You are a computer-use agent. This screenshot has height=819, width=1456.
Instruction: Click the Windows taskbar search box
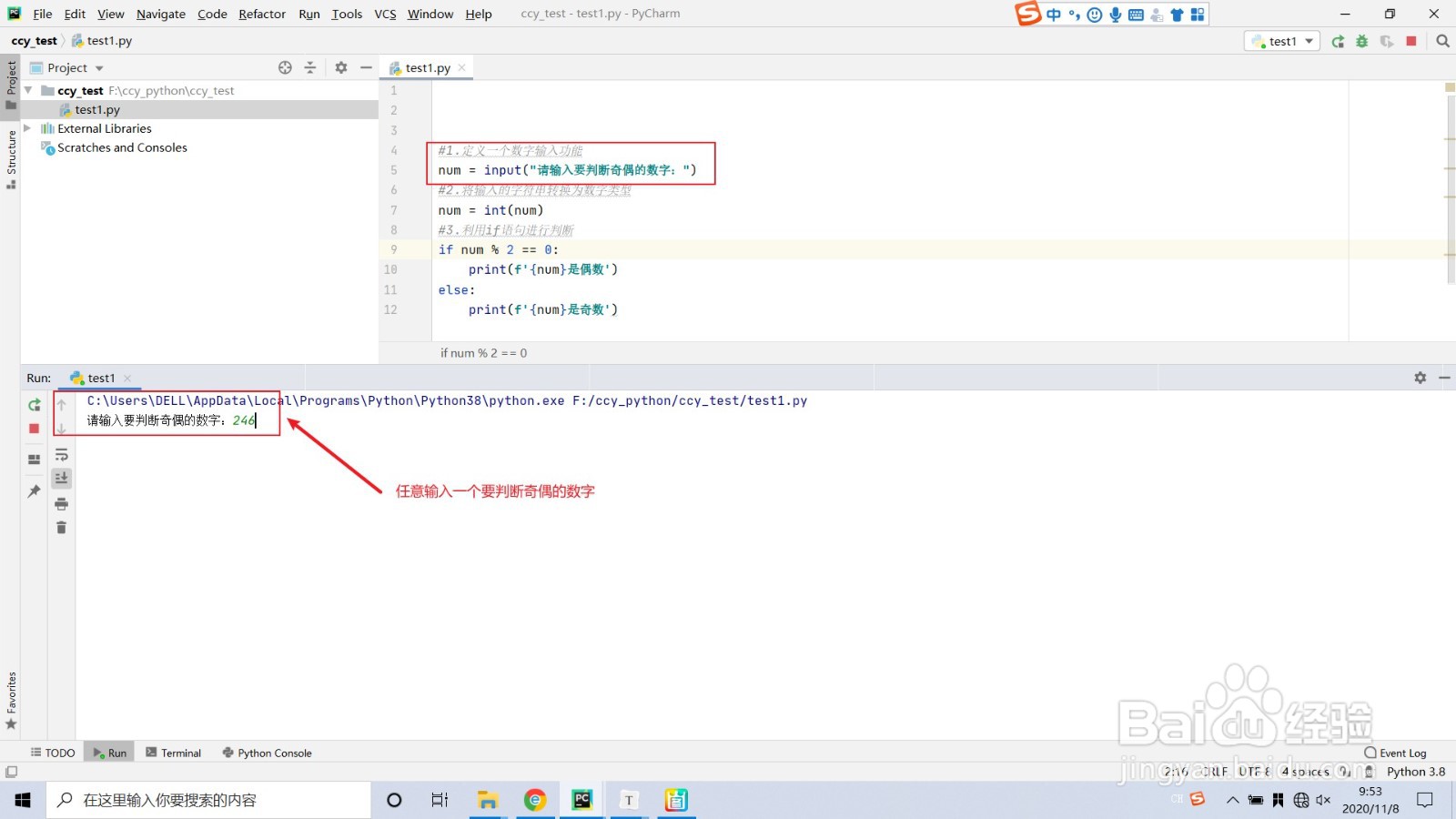coord(208,800)
